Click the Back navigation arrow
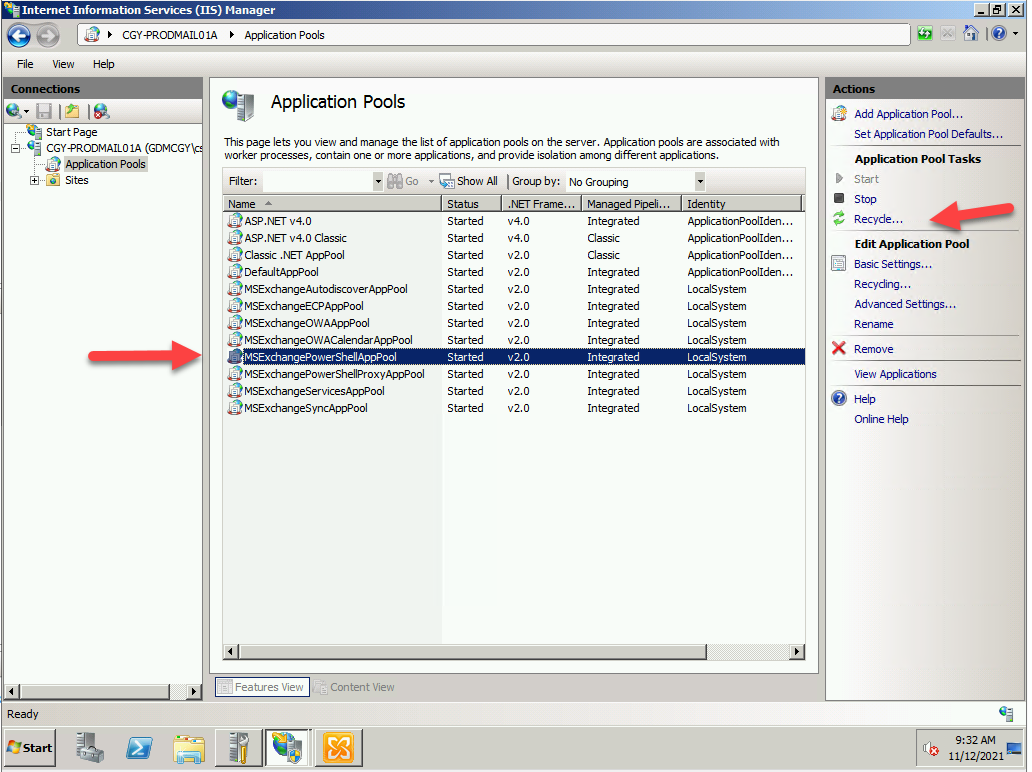Image resolution: width=1032 pixels, height=772 pixels. 19,36
